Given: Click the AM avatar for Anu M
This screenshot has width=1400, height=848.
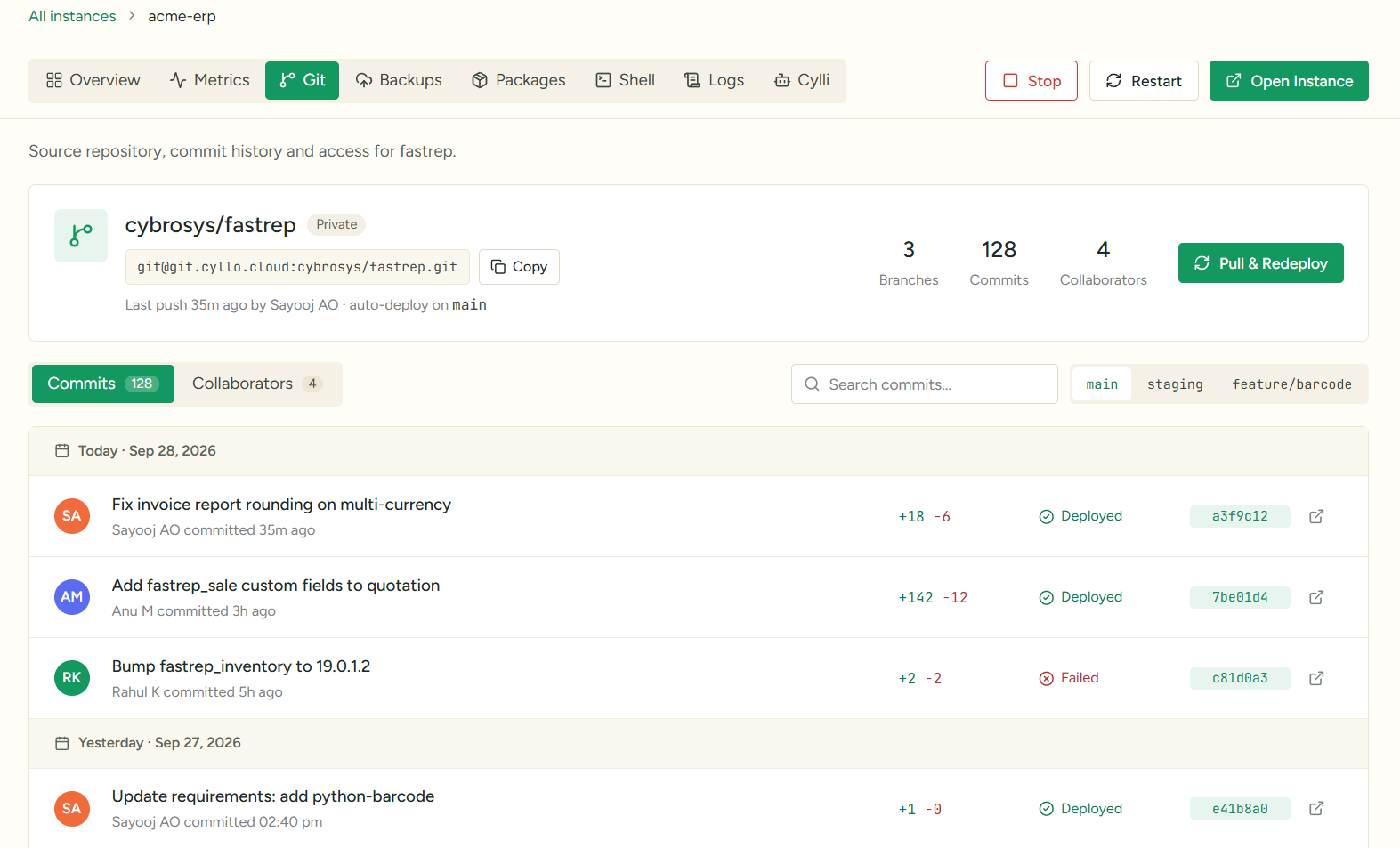Looking at the screenshot, I should [x=72, y=597].
